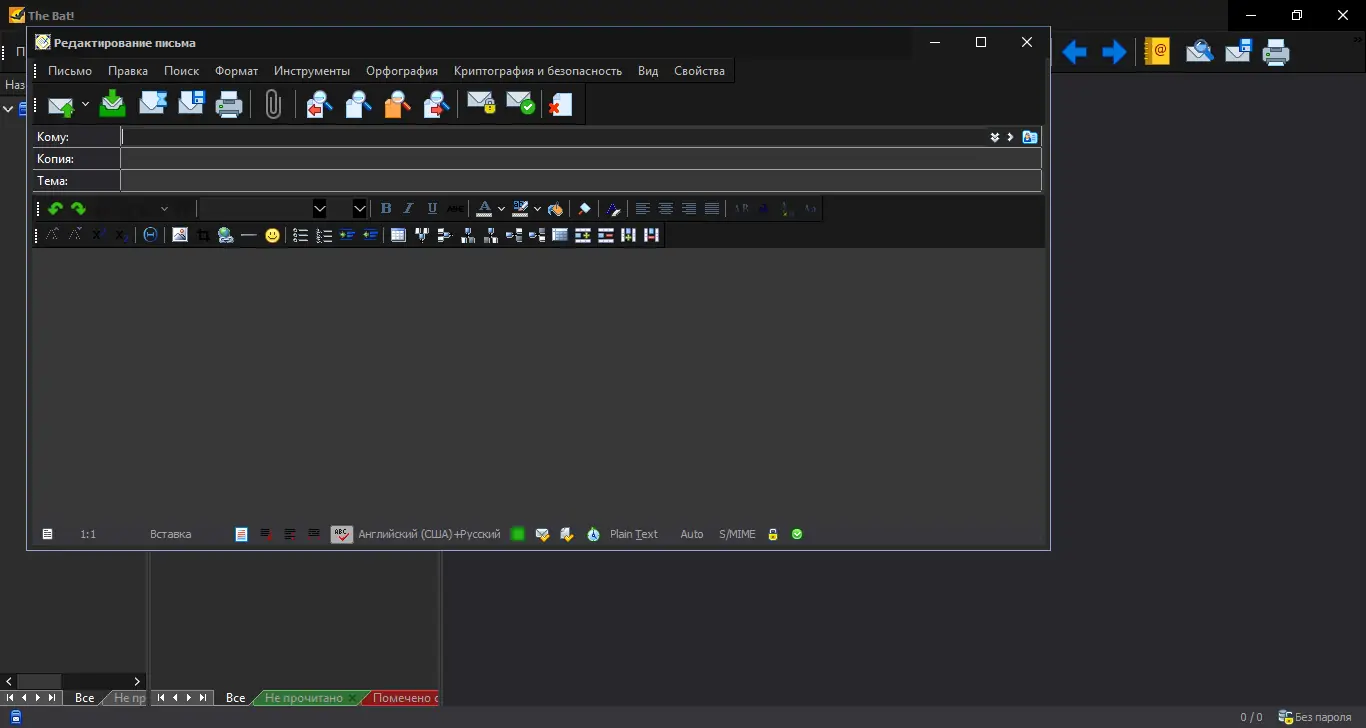Click the search icon with red left arrow
1366x728 pixels.
[319, 104]
